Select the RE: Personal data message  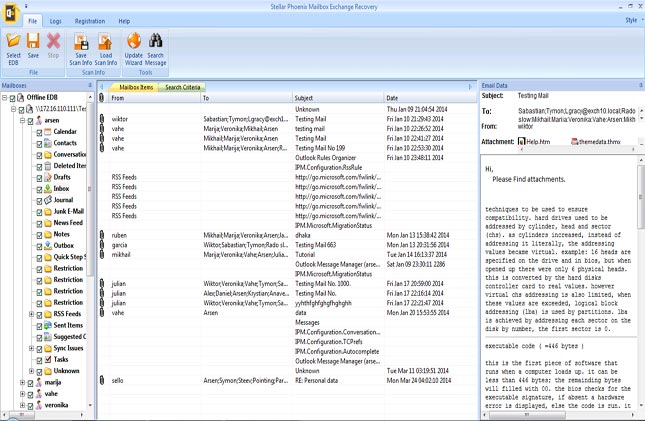(x=287, y=381)
